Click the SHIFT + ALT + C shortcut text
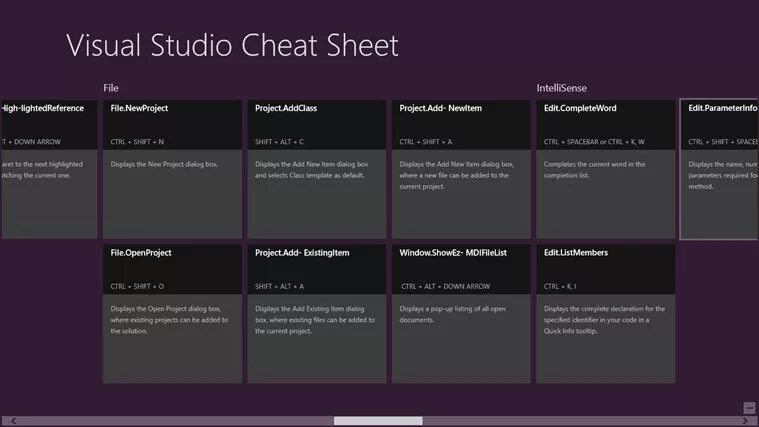Viewport: 759px width, 427px height. pos(279,142)
